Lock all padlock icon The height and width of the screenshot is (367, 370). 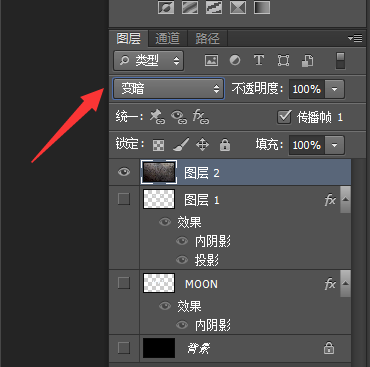coord(225,145)
